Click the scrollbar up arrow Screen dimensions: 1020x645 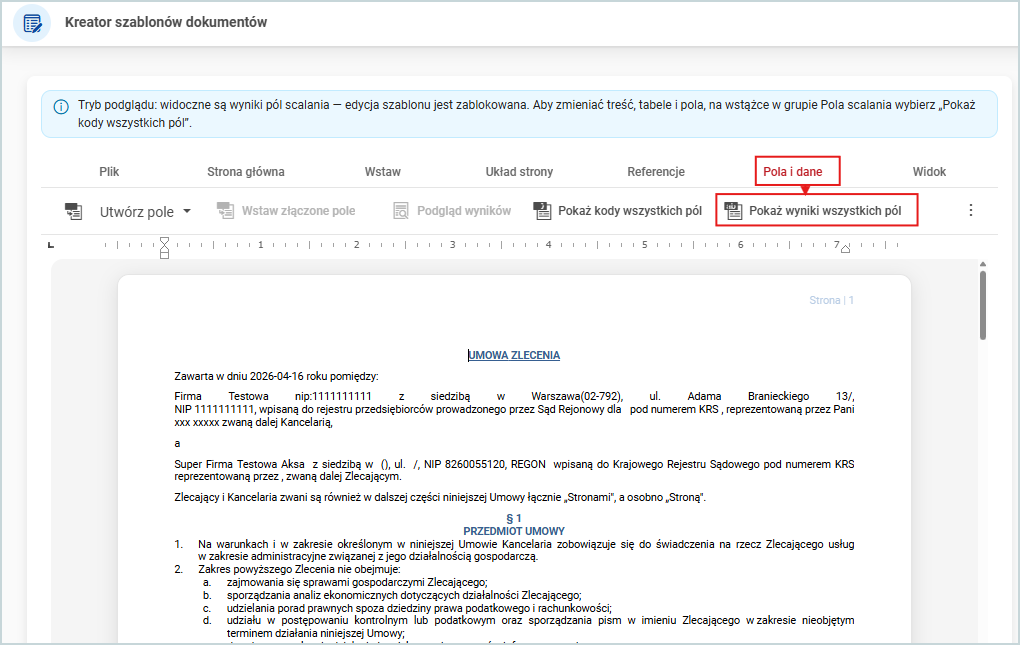(x=983, y=264)
